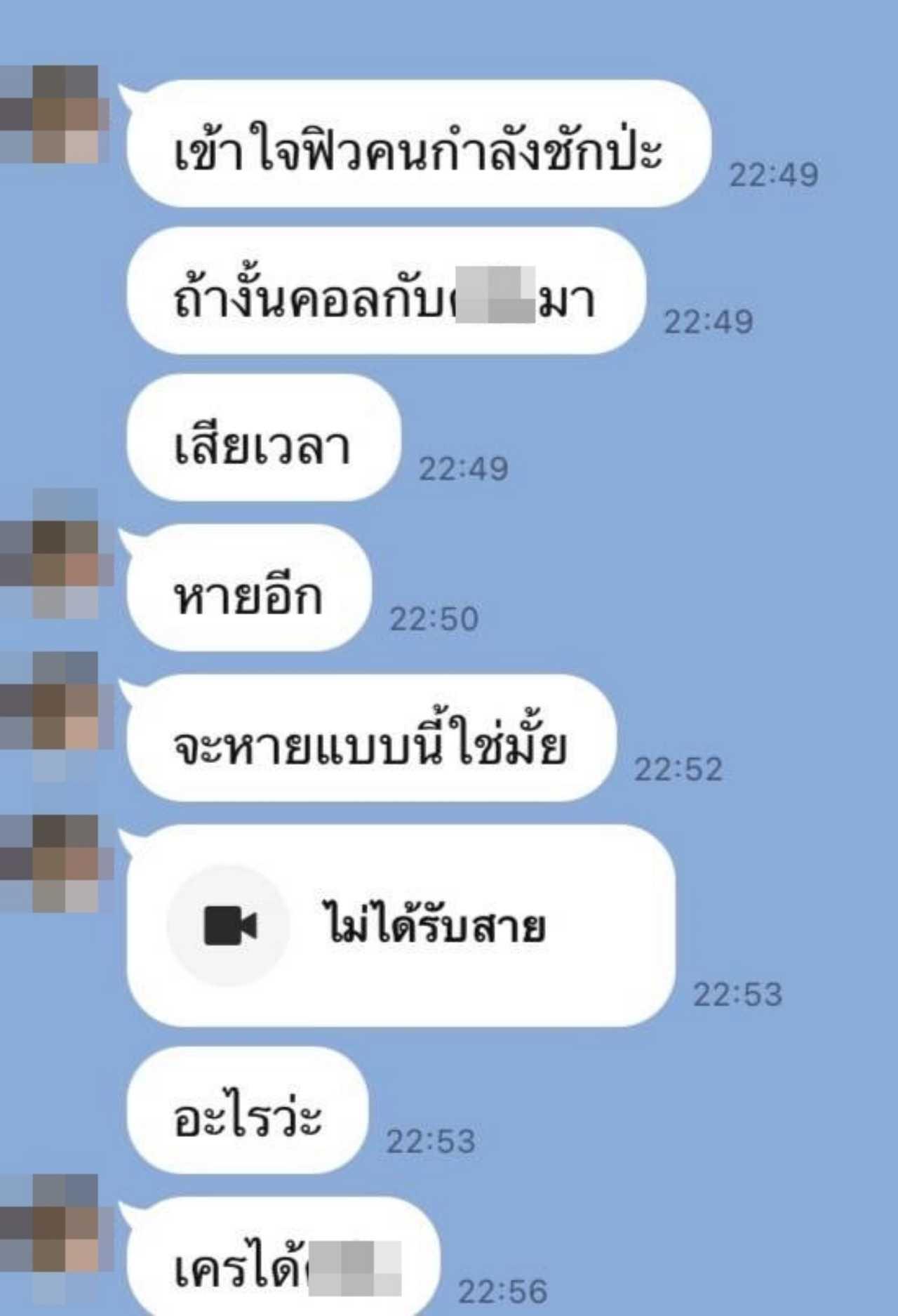Tap the "หายอีก" message bubble
The image size is (898, 1316).
[x=248, y=588]
